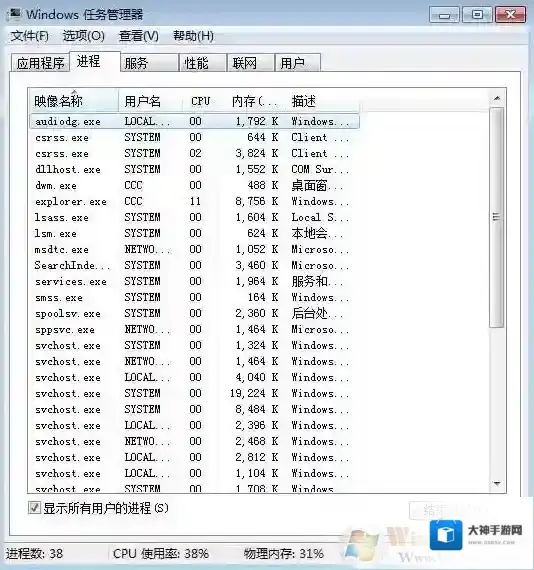The width and height of the screenshot is (534, 570).
Task: Click the COM Sur... description cell
Action: 320,169
